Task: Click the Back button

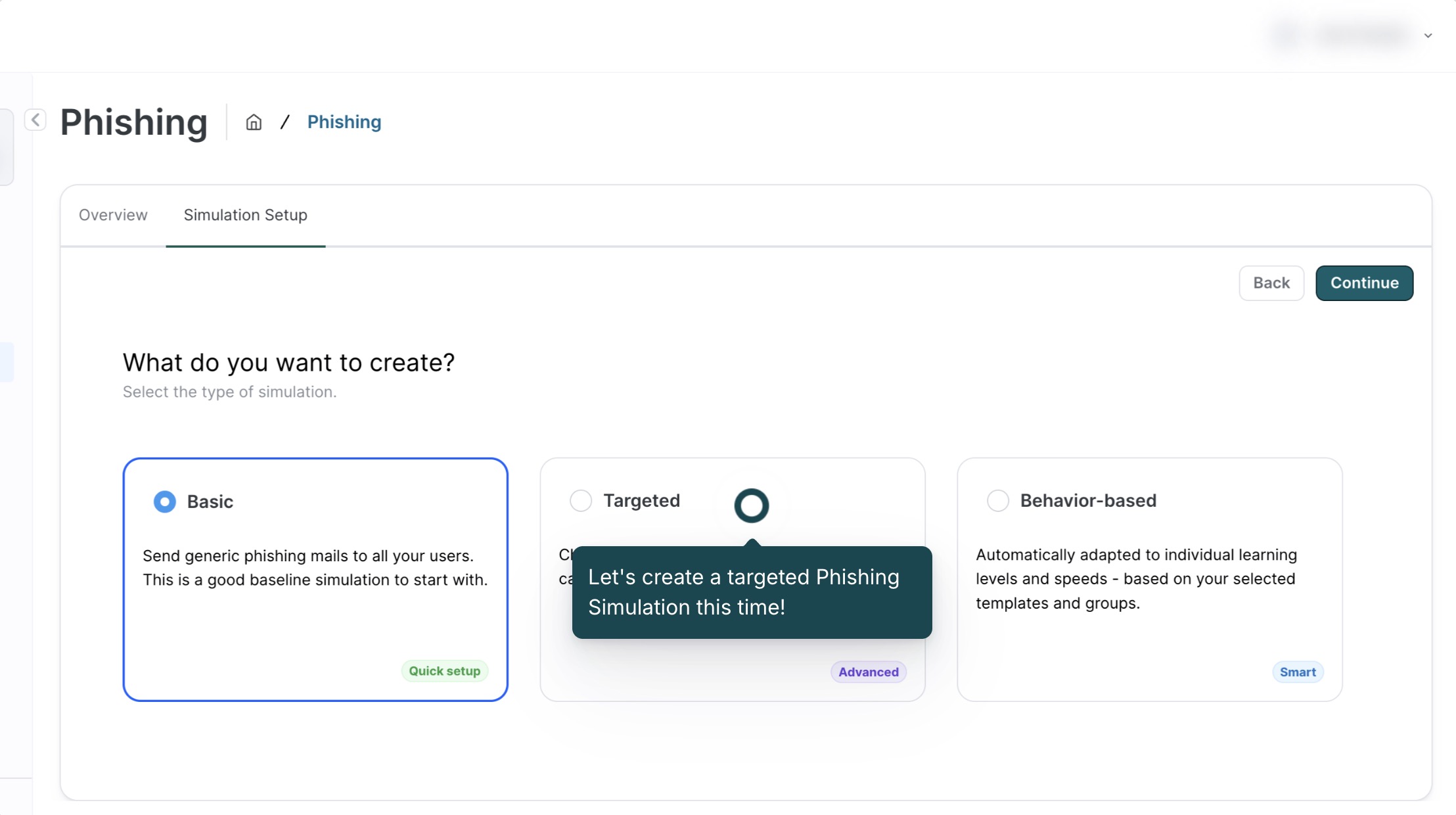Action: (1271, 283)
